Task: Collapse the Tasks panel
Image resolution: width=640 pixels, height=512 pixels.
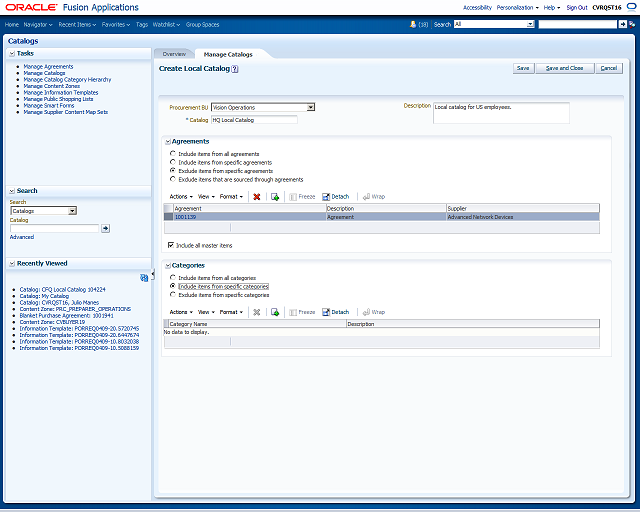Action: (x=12, y=53)
